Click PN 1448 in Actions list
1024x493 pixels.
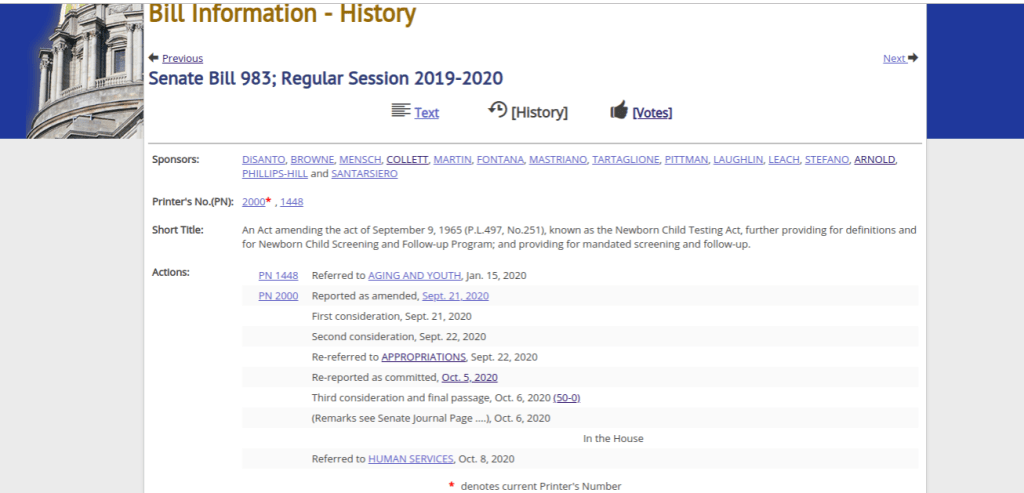click(278, 275)
